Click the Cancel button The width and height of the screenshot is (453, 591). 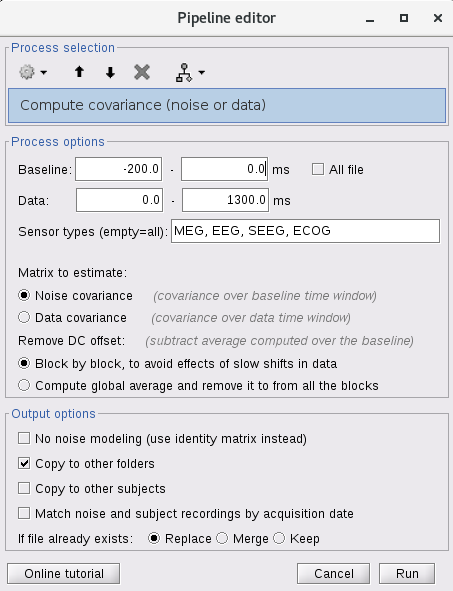[334, 573]
